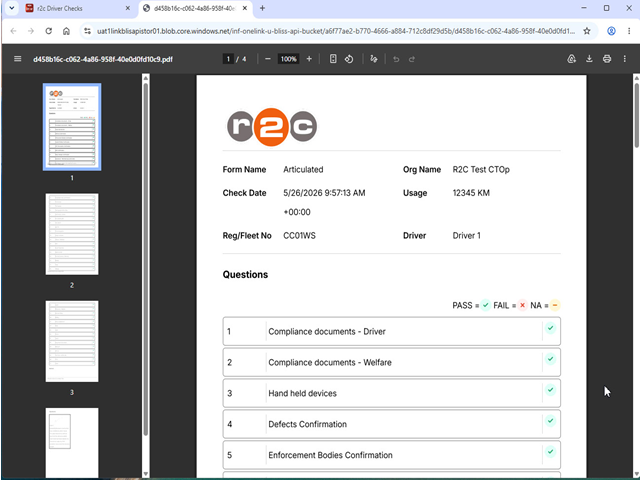Bookmark this page with the star icon

click(x=587, y=31)
